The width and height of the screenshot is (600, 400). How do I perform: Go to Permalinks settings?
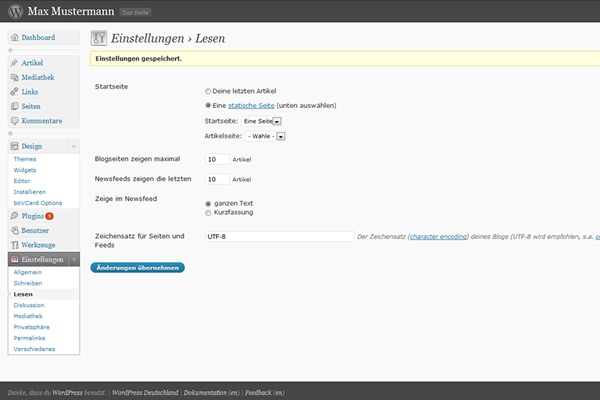click(x=30, y=338)
